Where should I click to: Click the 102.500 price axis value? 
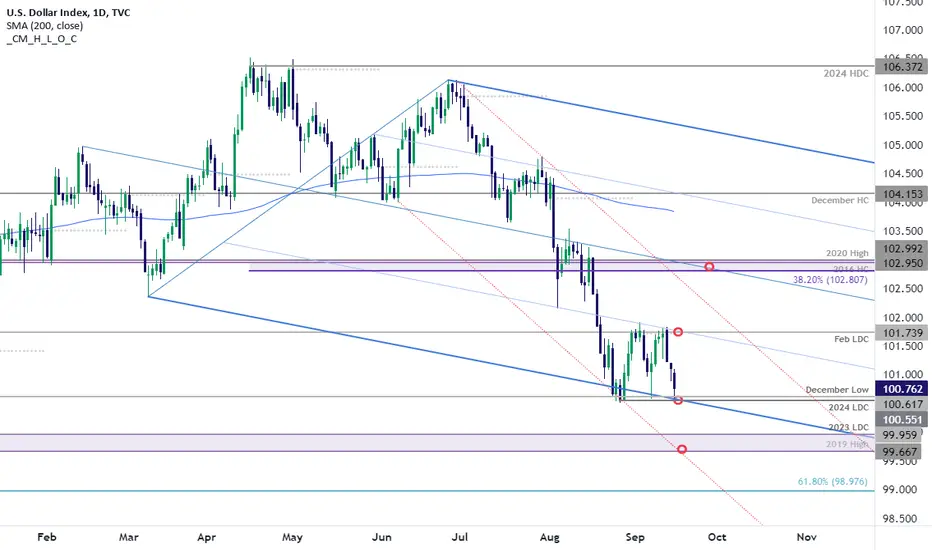coord(902,288)
